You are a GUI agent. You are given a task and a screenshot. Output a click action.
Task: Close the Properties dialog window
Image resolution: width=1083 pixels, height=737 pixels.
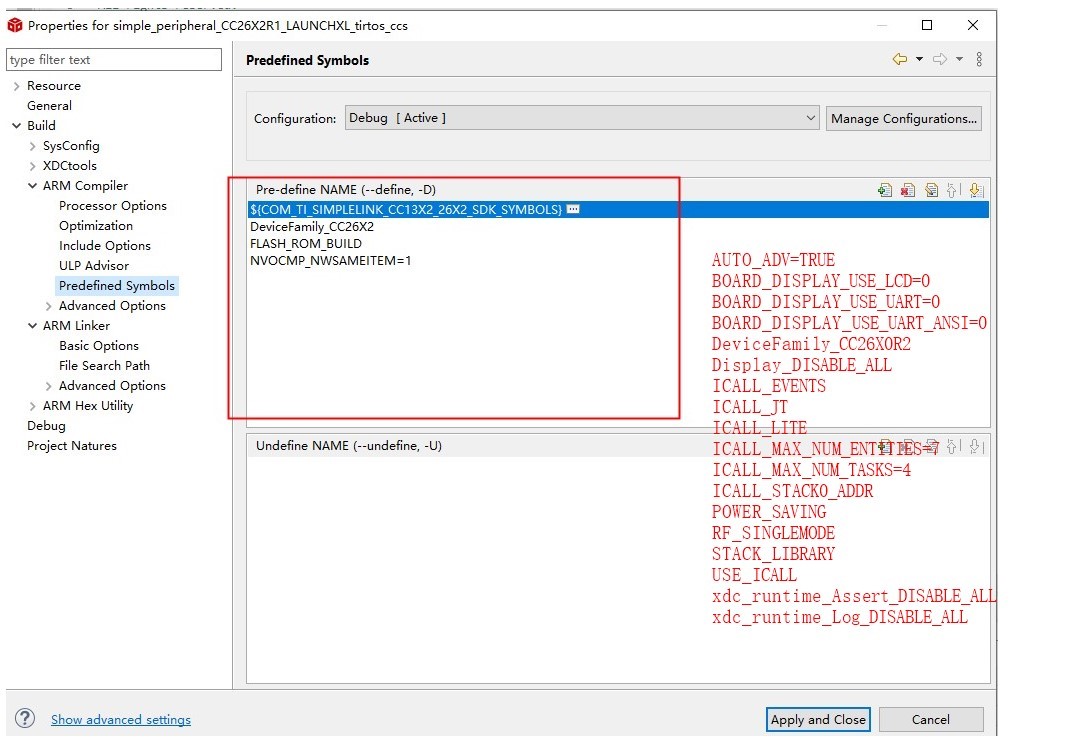(x=972, y=26)
